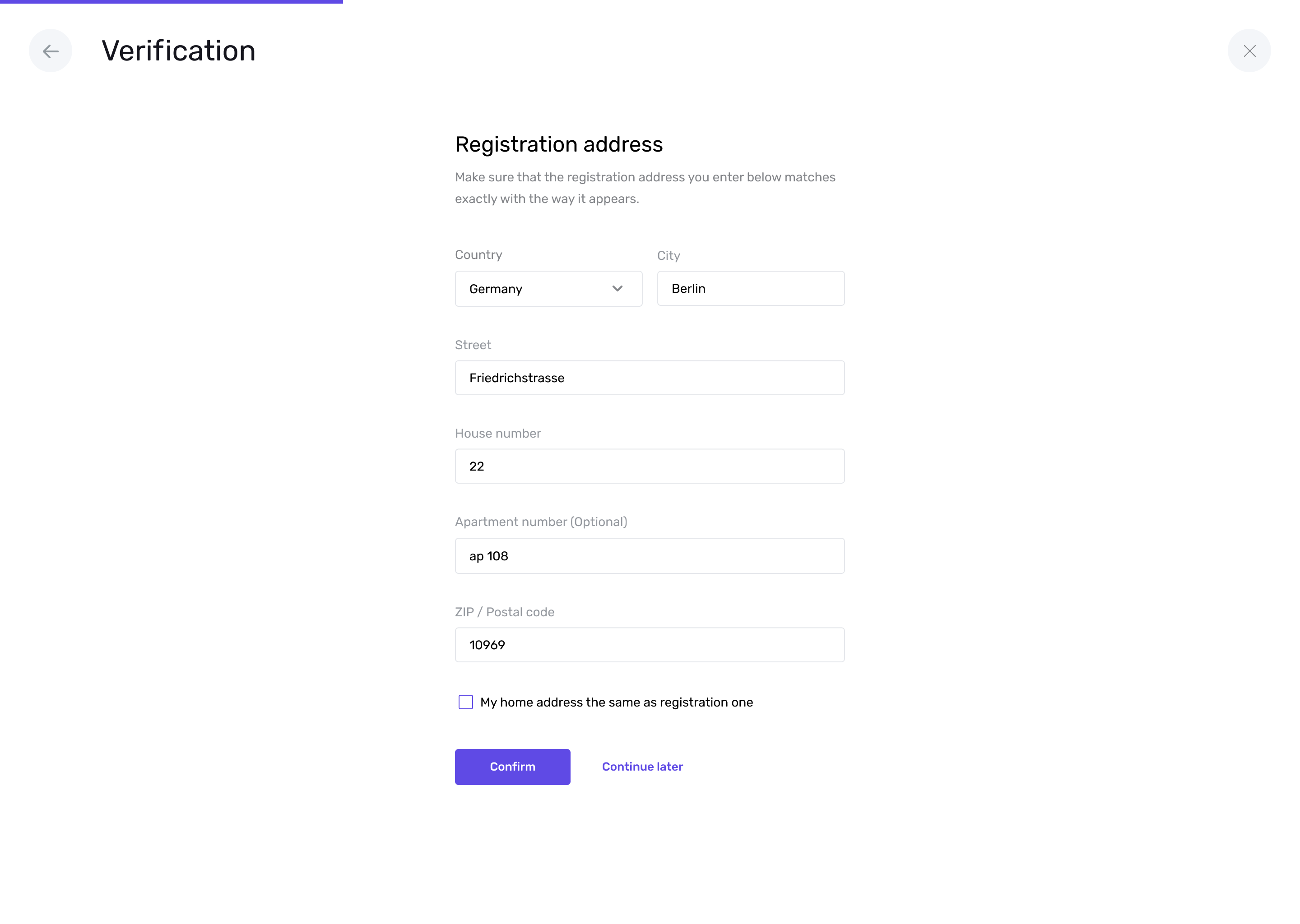Open the Germany country selector
1300x924 pixels.
549,288
